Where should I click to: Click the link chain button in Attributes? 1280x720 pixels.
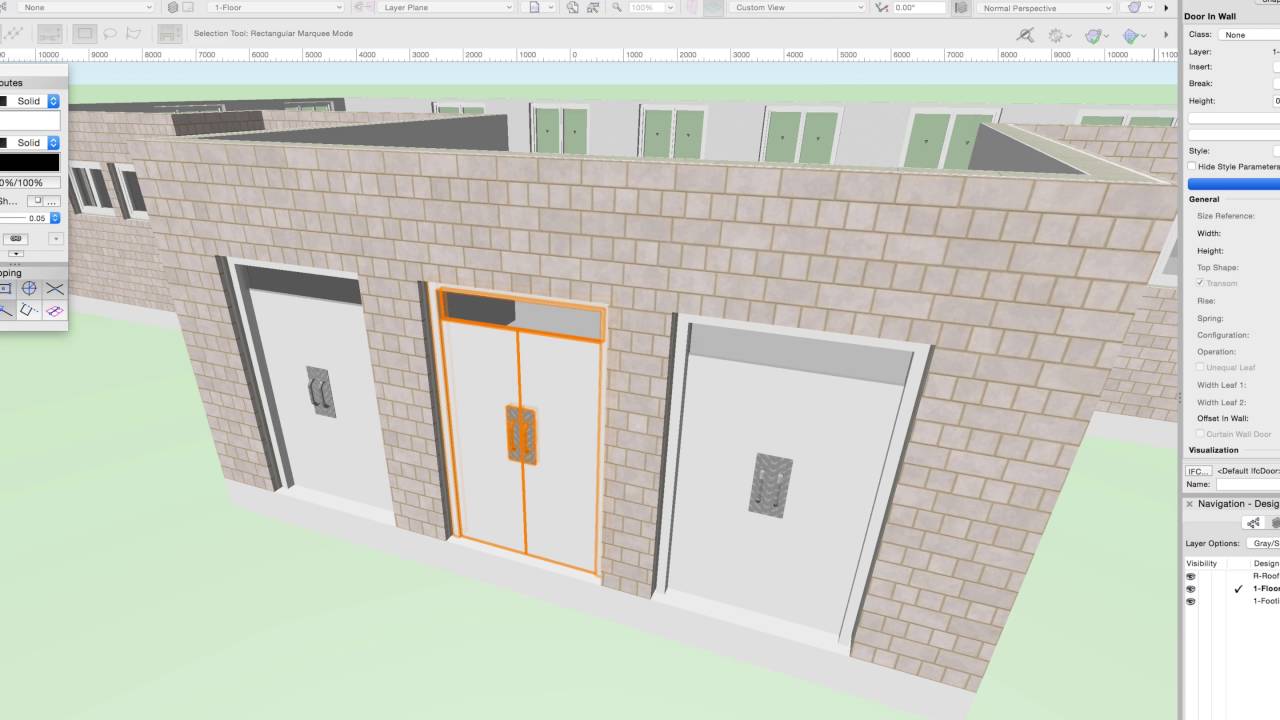click(x=15, y=239)
